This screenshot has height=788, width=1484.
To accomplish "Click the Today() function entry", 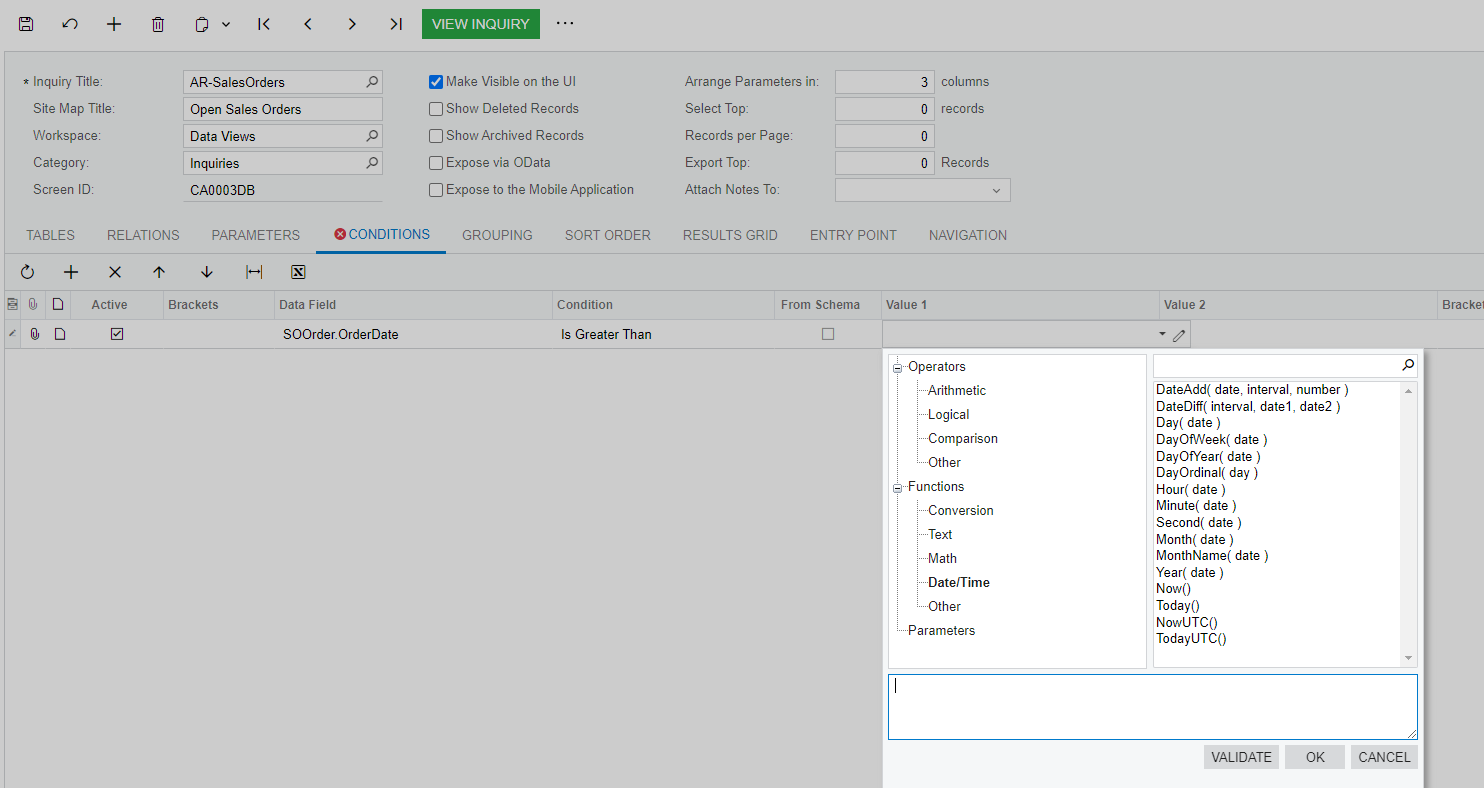I will pyautogui.click(x=1178, y=605).
